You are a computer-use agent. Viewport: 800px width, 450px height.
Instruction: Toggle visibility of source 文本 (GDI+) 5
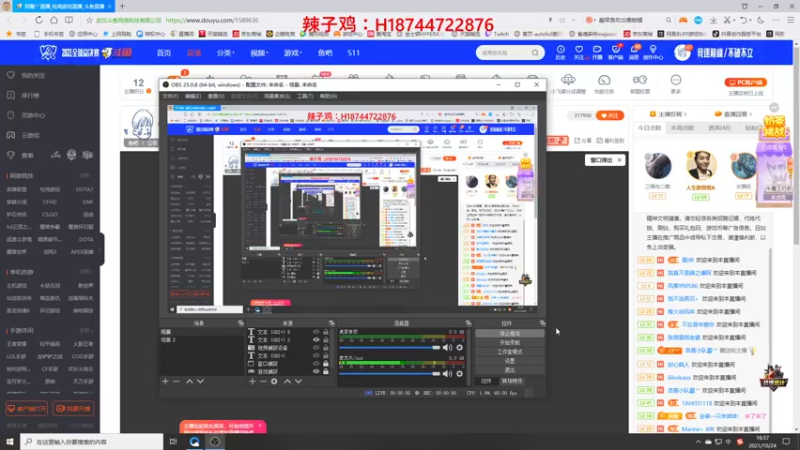316,332
